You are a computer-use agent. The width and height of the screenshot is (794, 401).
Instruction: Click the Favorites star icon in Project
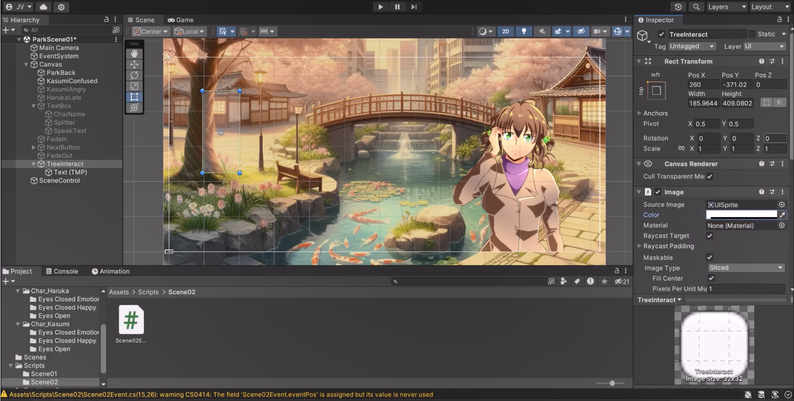[x=604, y=281]
